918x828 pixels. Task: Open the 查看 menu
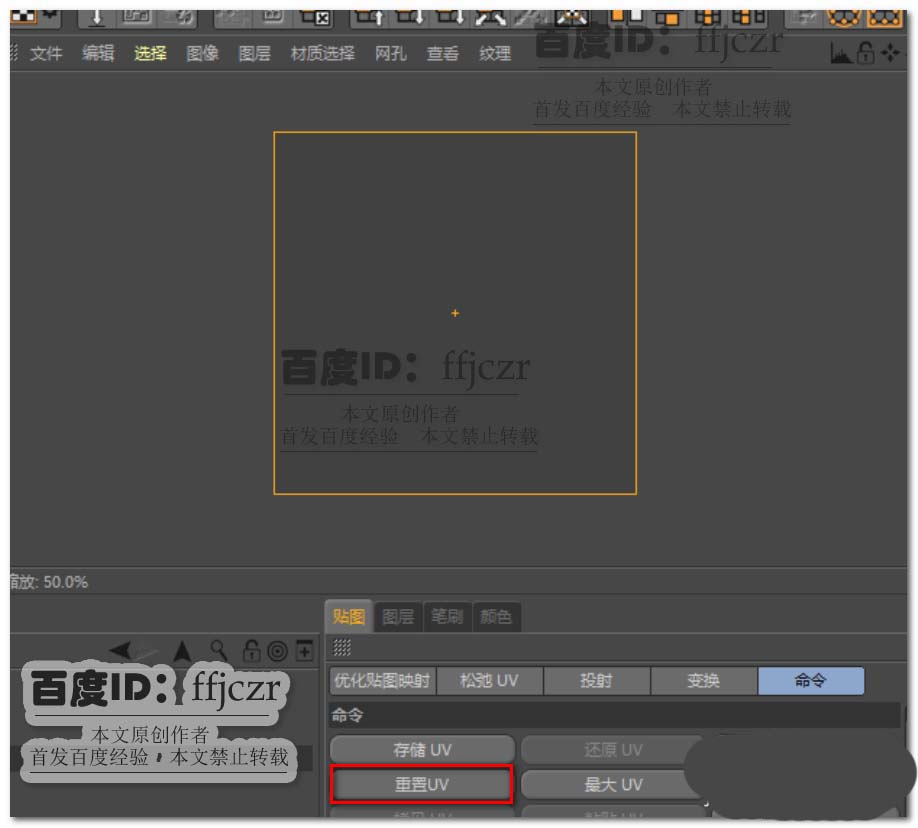pyautogui.click(x=443, y=54)
